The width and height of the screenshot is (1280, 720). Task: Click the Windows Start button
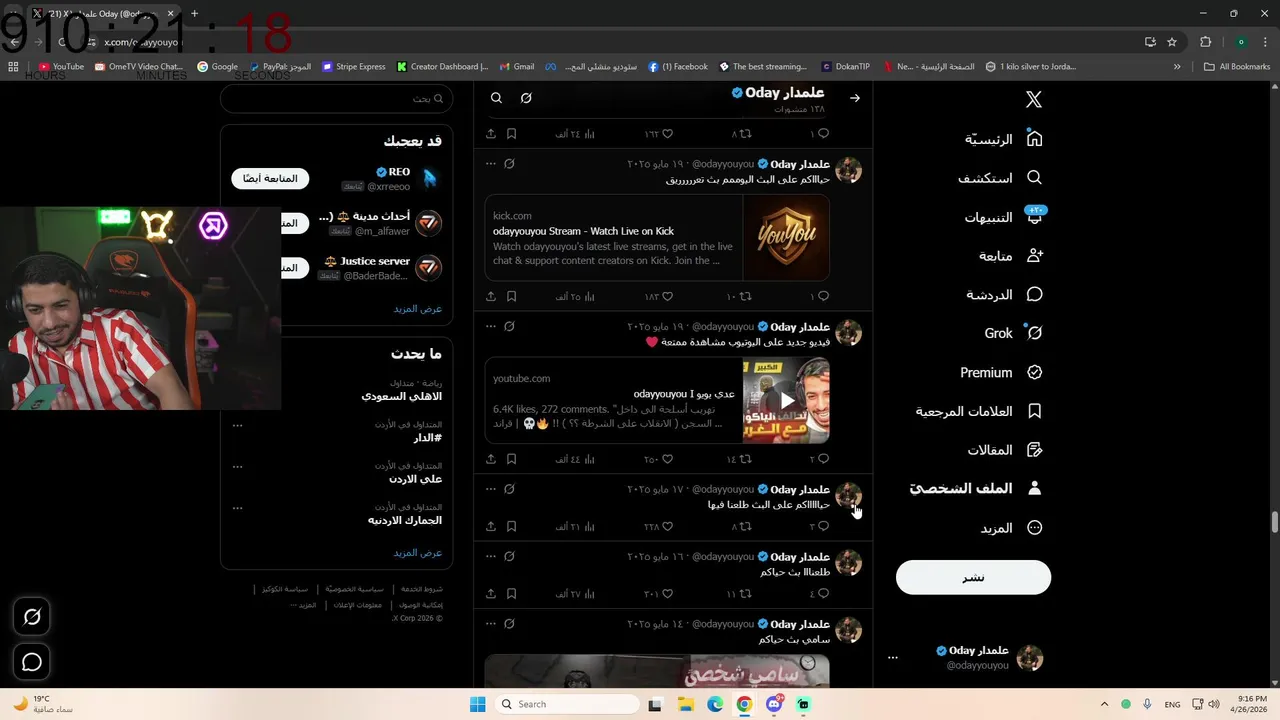click(477, 704)
